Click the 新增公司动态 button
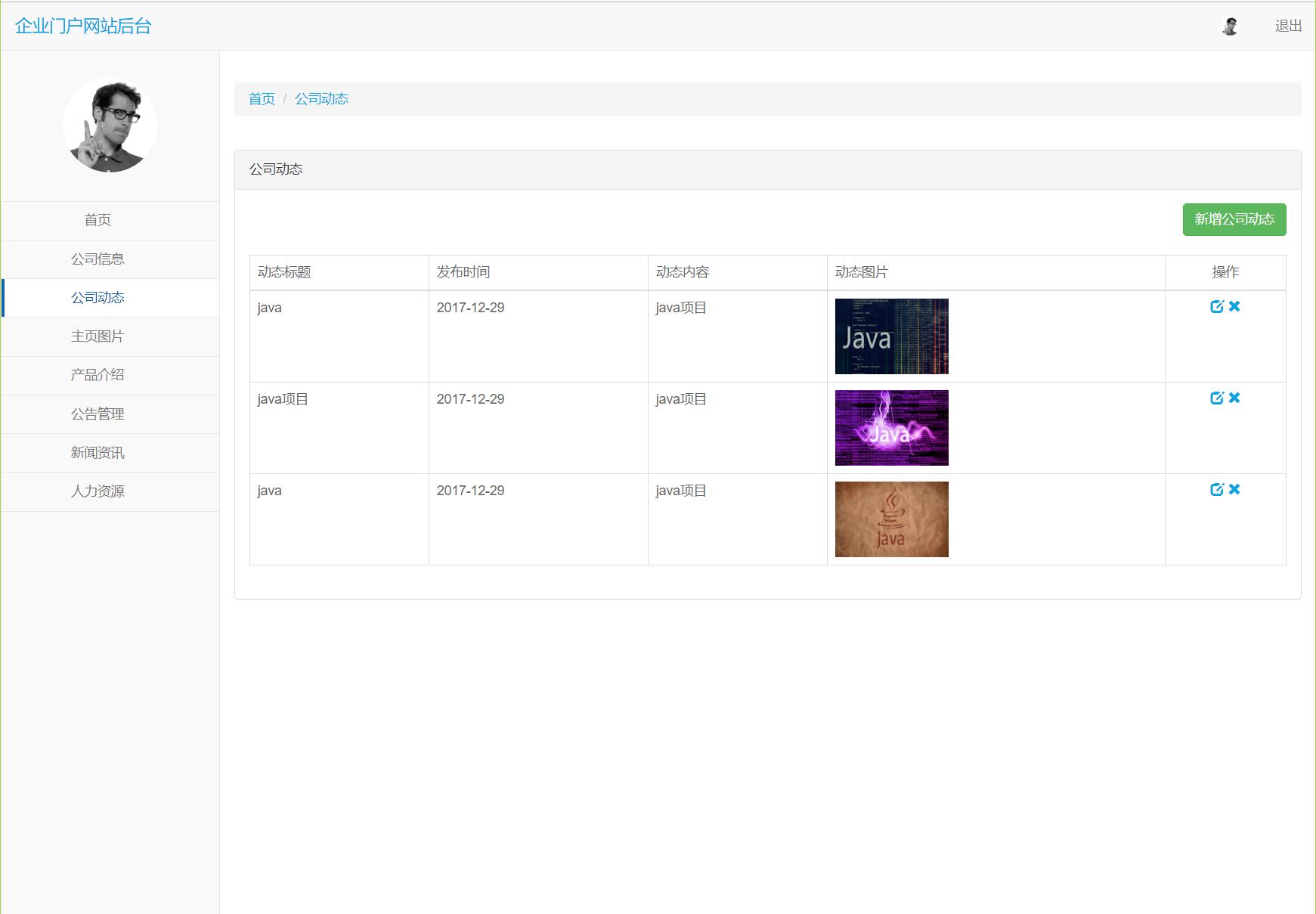The image size is (1316, 914). click(1234, 219)
